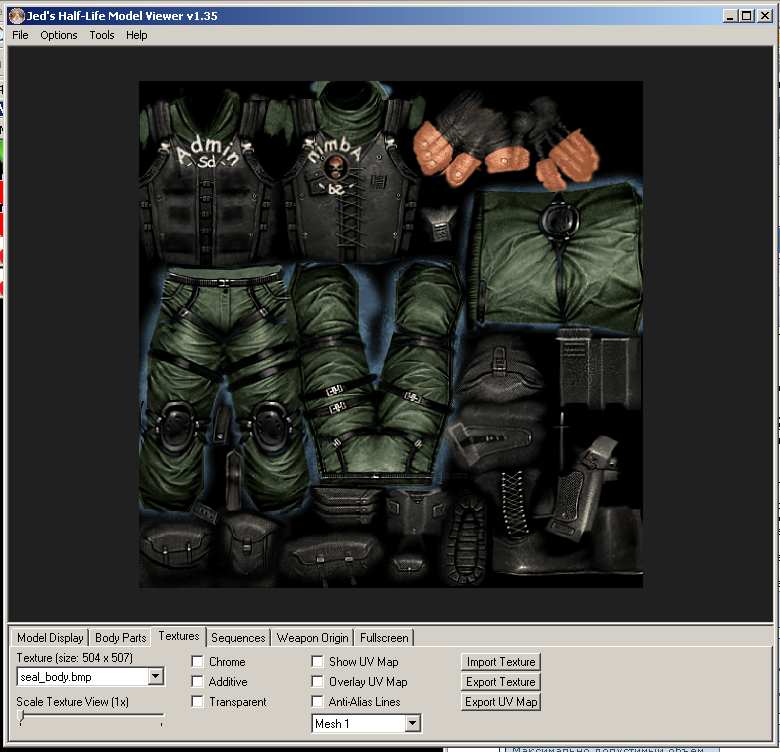Toggle the Overlay UV Map checkbox
This screenshot has height=752, width=780.
point(317,681)
